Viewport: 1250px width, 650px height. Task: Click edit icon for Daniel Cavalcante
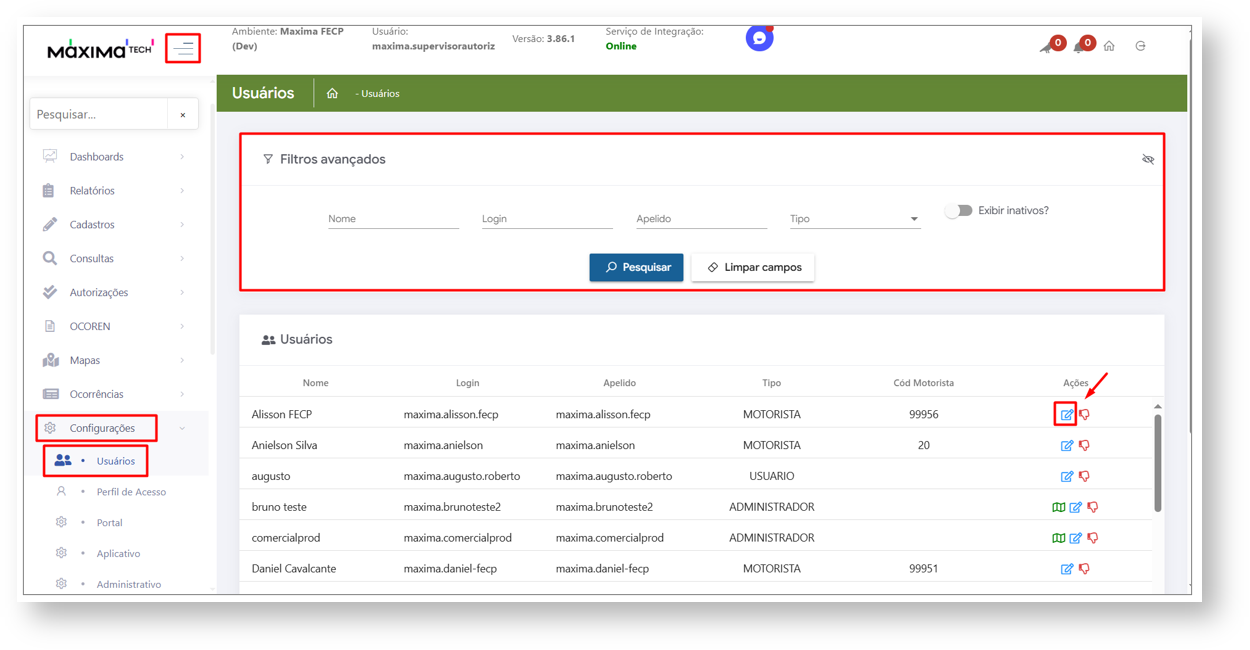coord(1066,569)
